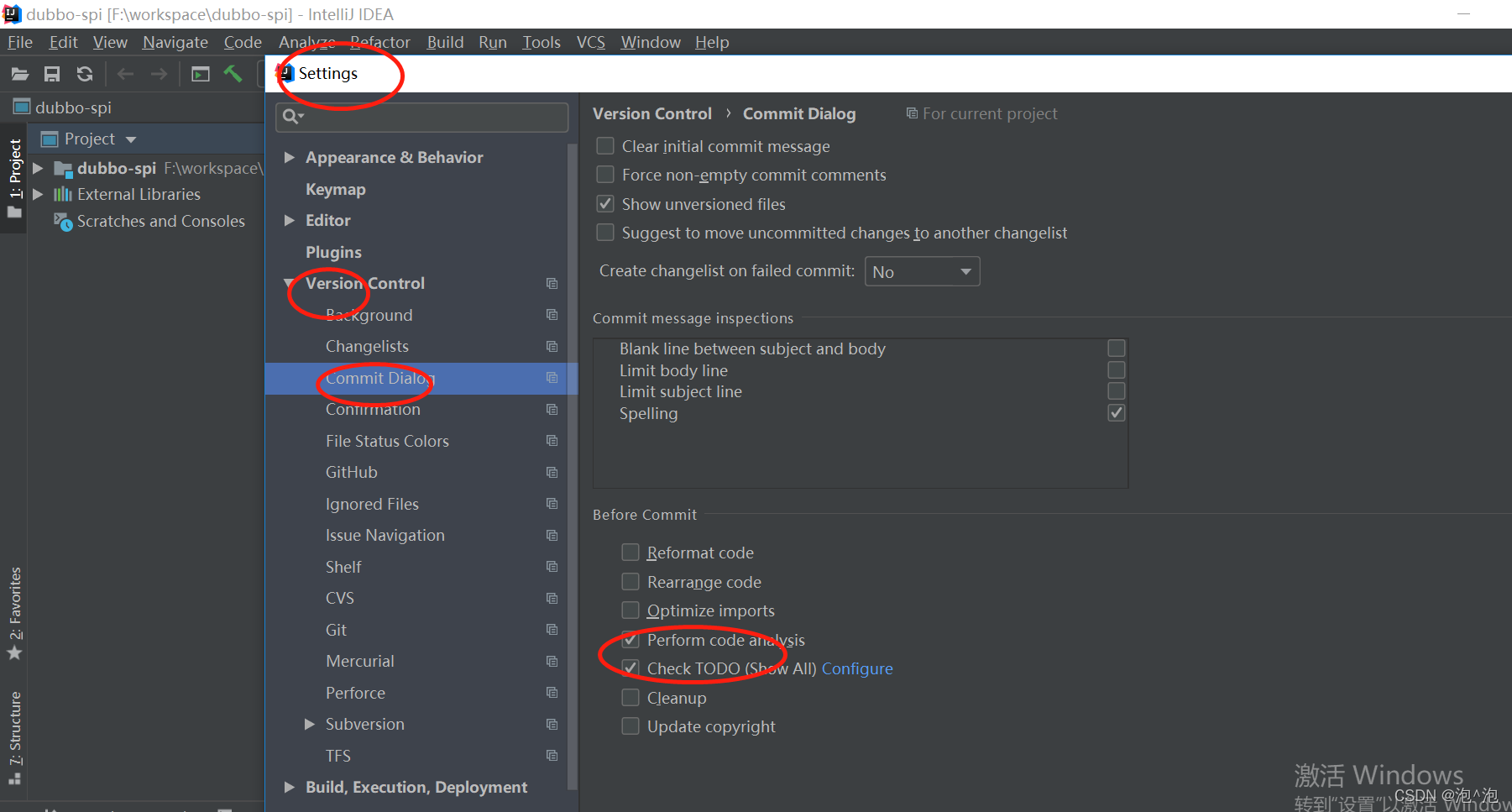Click project-level icon next to Version Control
The width and height of the screenshot is (1512, 812).
click(552, 283)
